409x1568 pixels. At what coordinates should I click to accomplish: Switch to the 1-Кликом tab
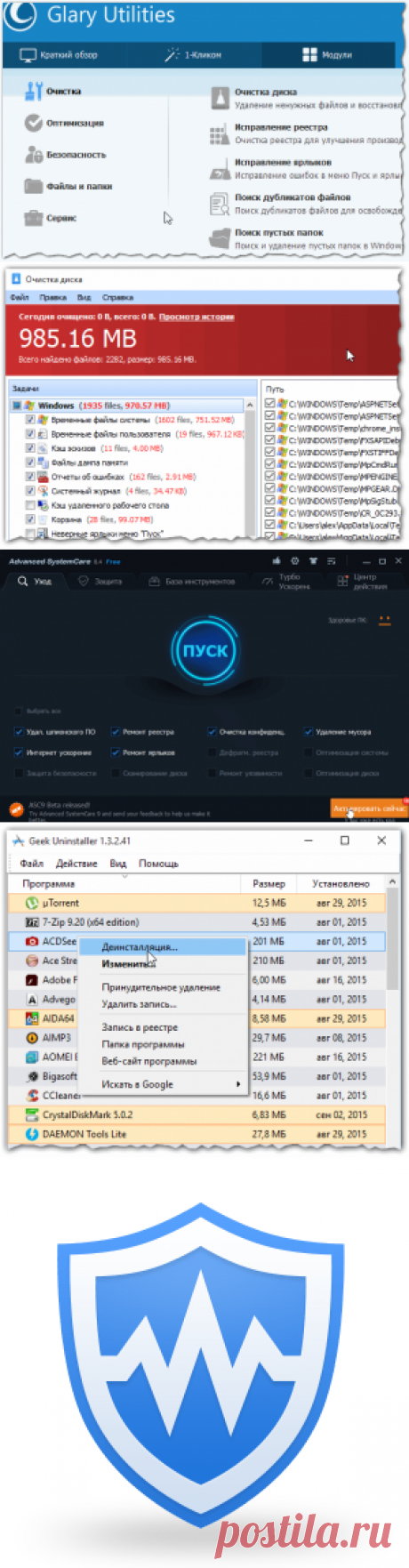(193, 55)
